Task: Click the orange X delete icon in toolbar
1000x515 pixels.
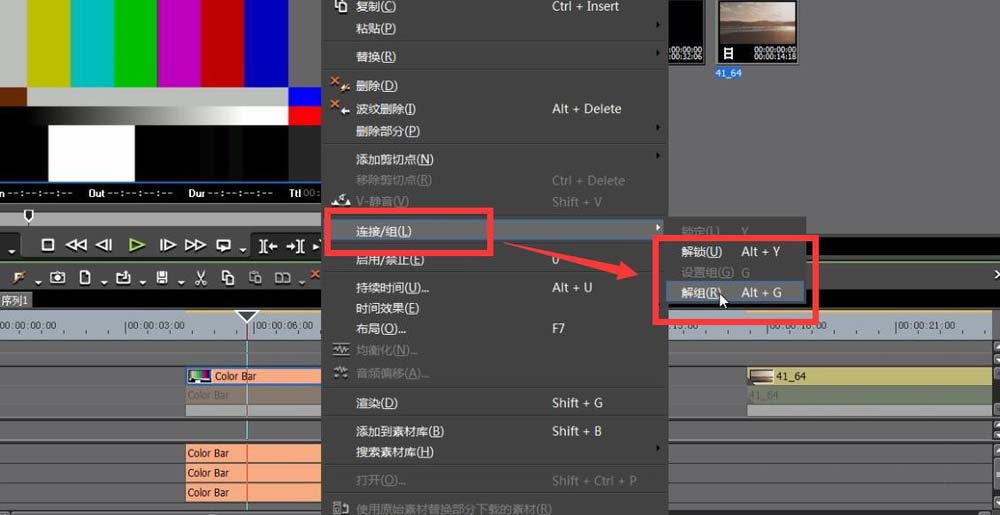Action: [x=315, y=275]
